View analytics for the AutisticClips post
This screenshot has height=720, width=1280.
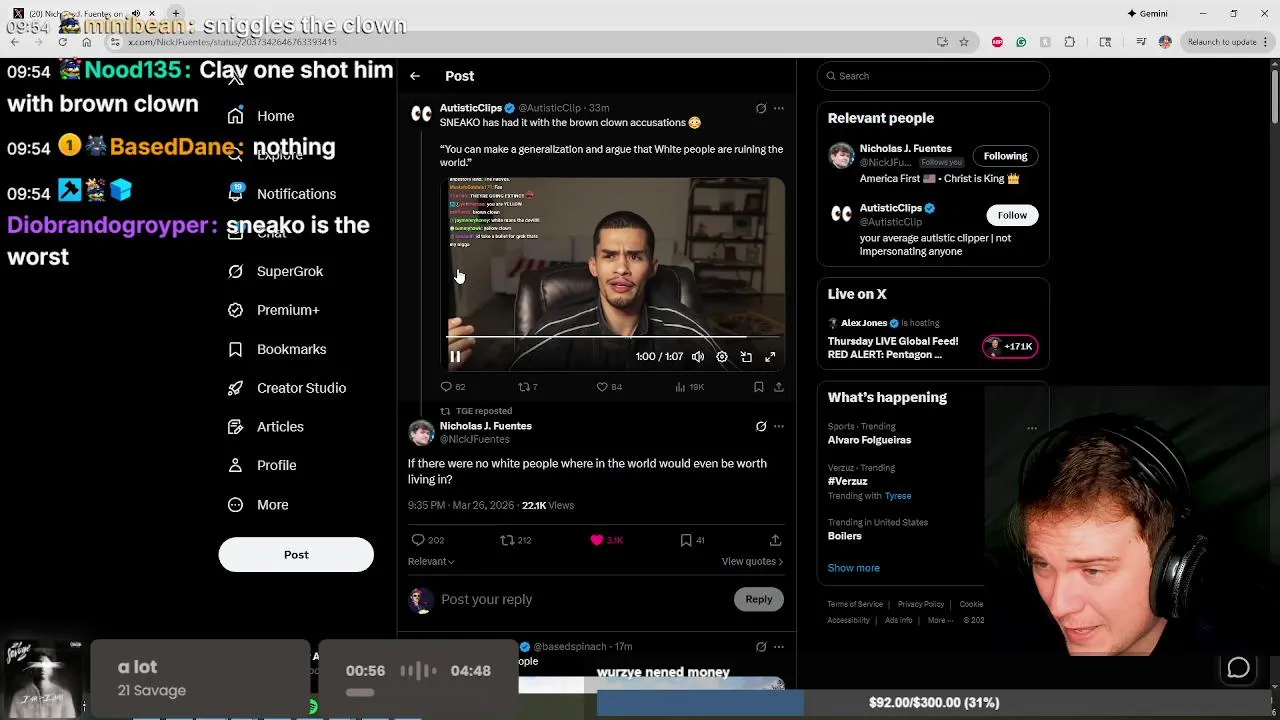point(689,387)
